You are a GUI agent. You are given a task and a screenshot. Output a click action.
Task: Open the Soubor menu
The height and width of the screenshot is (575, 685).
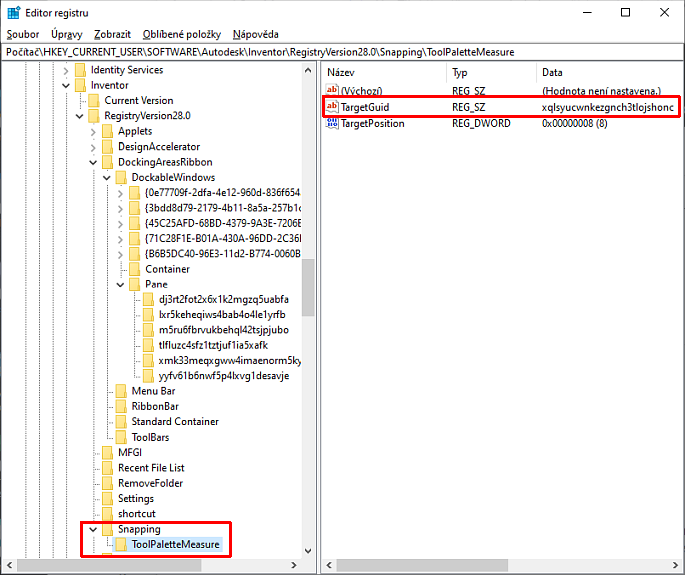[23, 34]
